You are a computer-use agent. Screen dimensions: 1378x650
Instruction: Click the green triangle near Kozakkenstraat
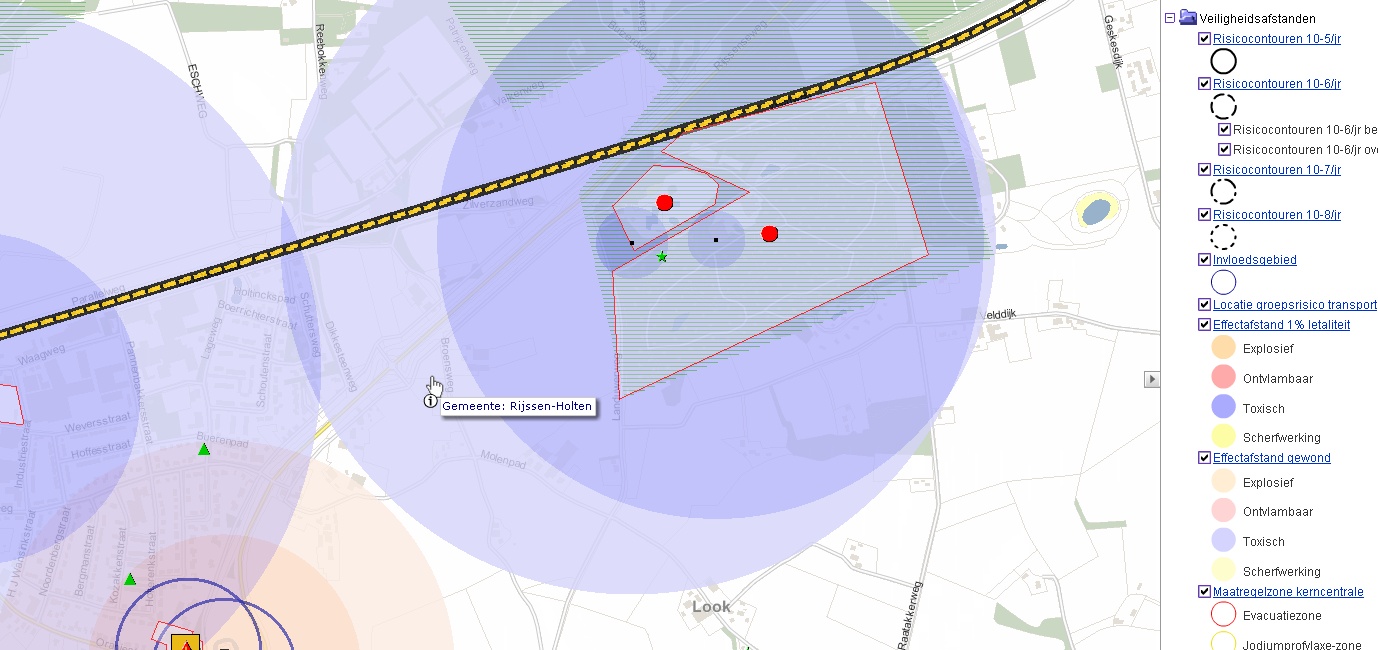[130, 579]
